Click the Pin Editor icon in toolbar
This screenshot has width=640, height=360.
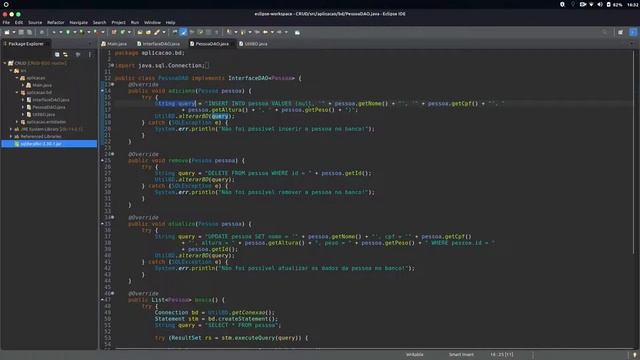[297, 32]
